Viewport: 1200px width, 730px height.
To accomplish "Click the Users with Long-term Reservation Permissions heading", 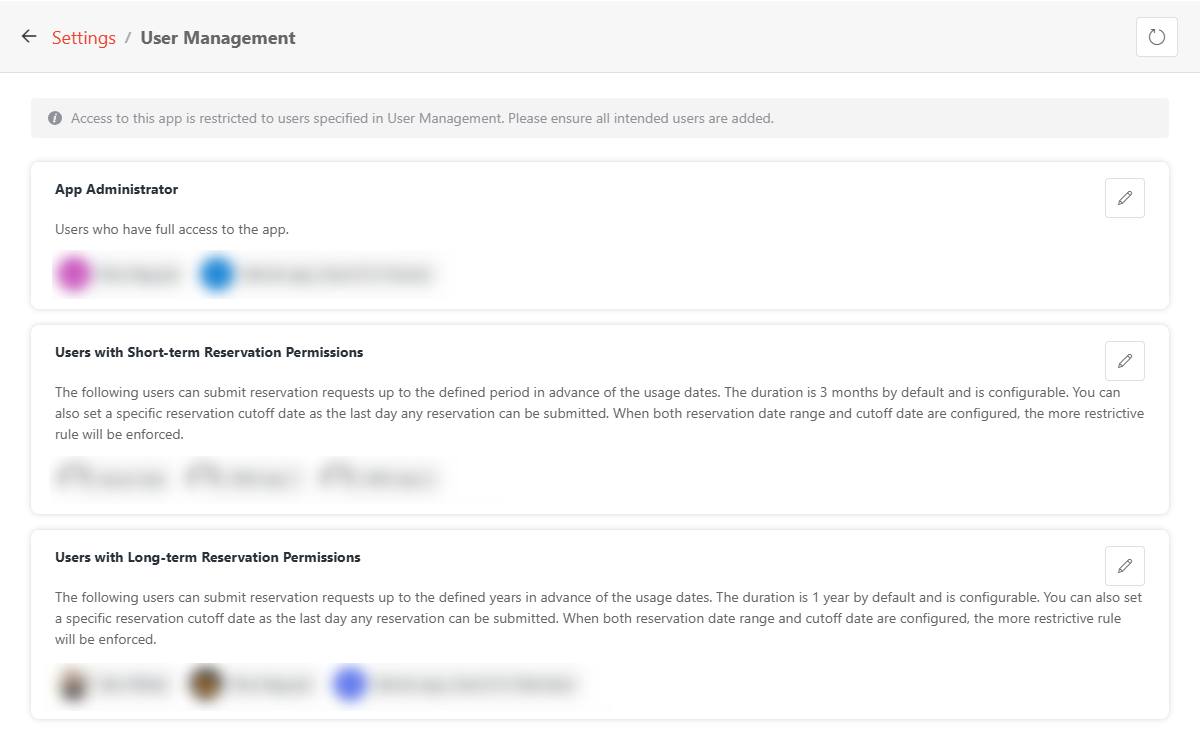I will [x=207, y=557].
